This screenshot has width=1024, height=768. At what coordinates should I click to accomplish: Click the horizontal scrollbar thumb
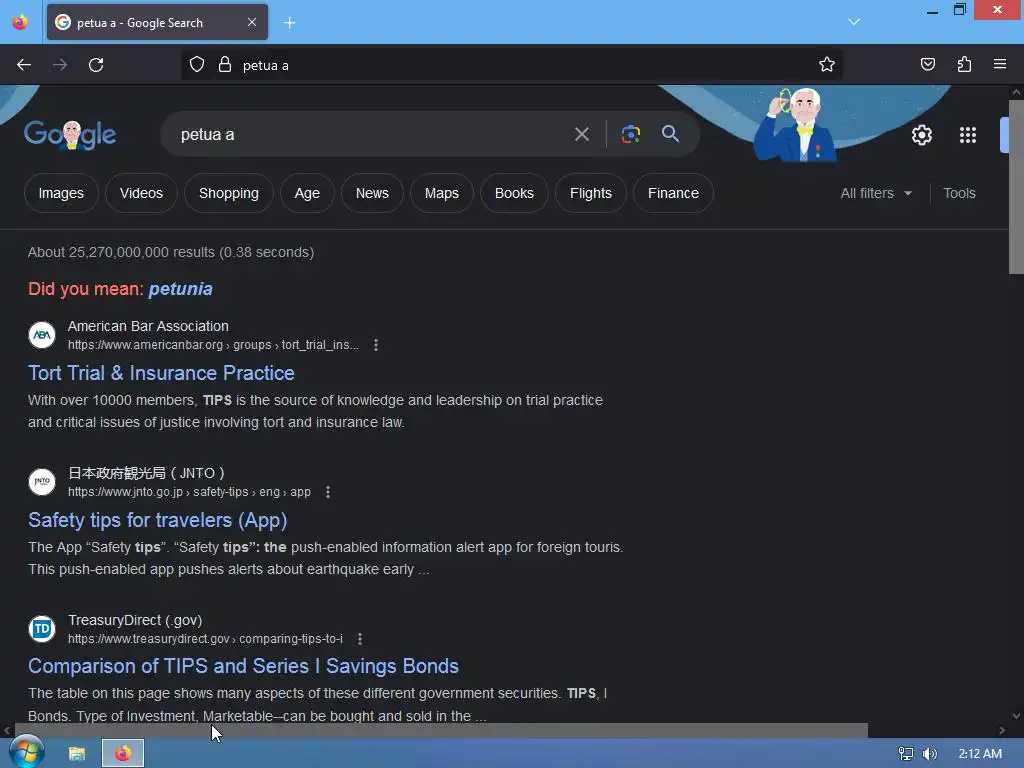coord(441,730)
